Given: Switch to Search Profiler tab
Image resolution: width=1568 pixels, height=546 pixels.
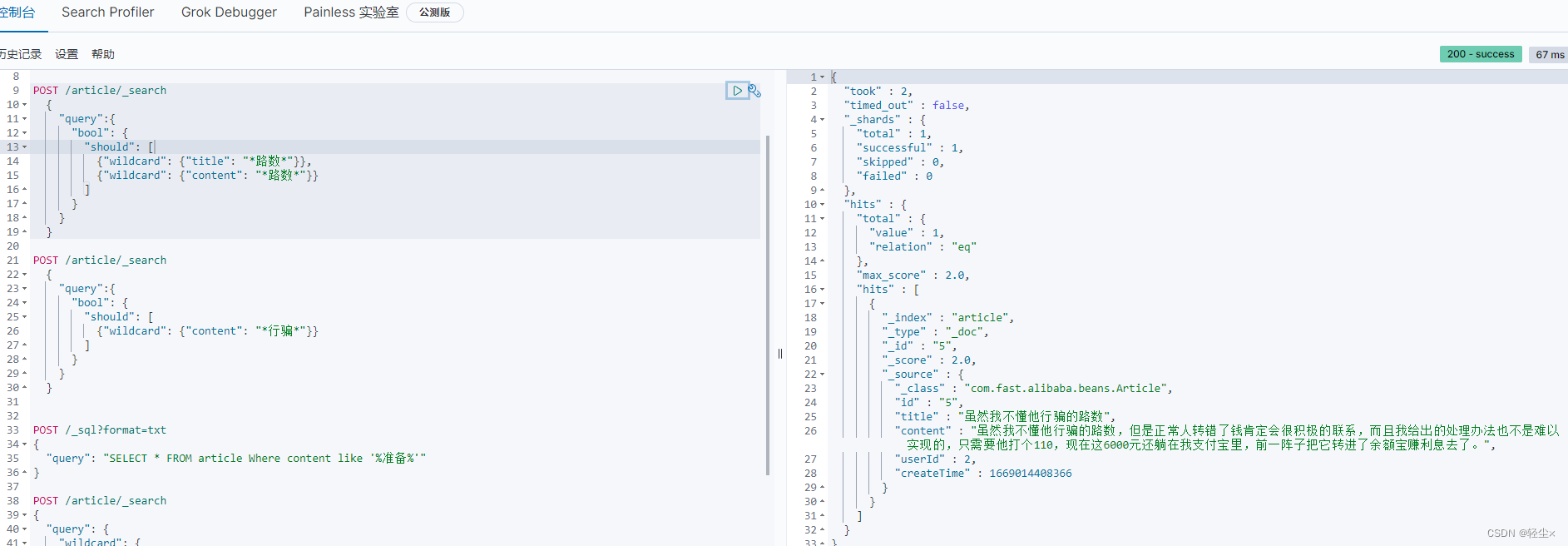Looking at the screenshot, I should click(108, 12).
